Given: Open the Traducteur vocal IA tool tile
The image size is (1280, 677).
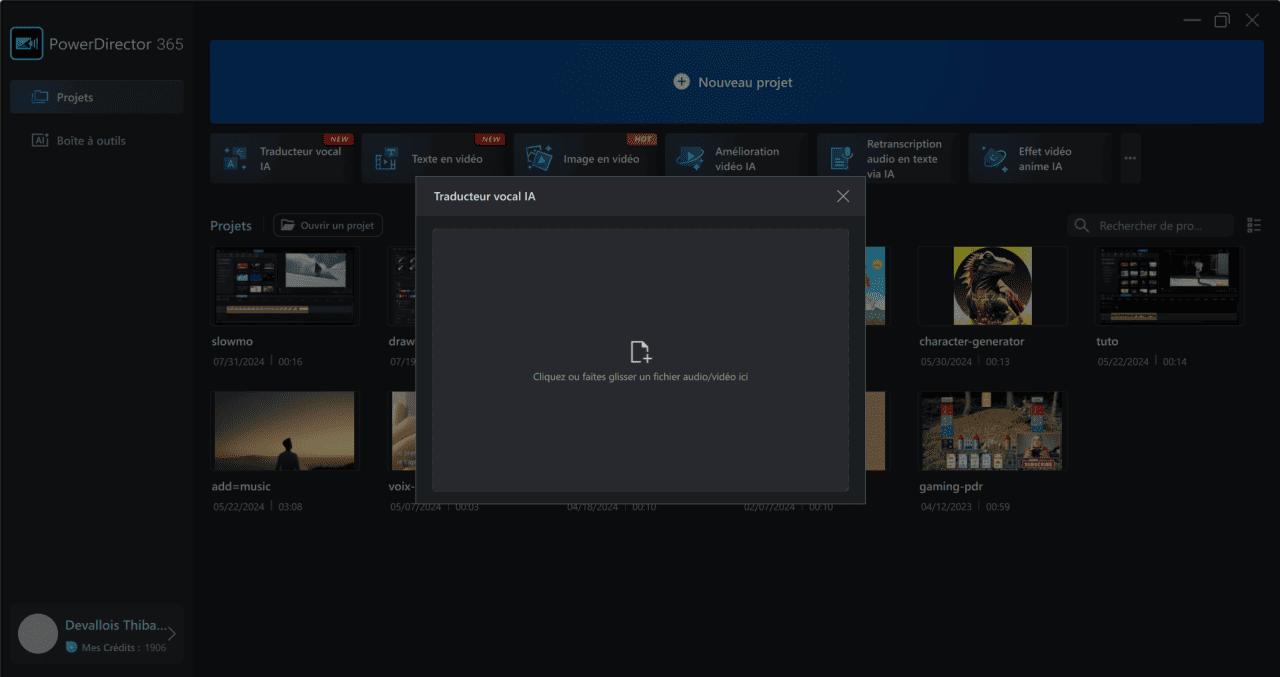Looking at the screenshot, I should 281,159.
